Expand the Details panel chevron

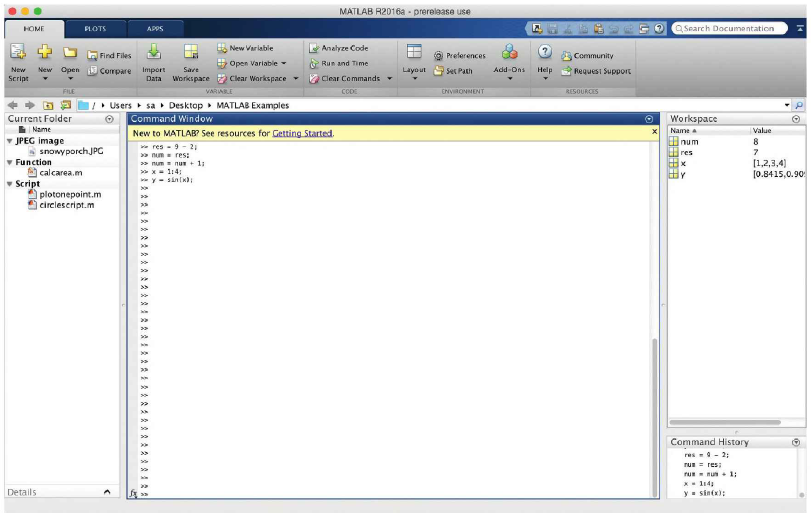pos(107,492)
